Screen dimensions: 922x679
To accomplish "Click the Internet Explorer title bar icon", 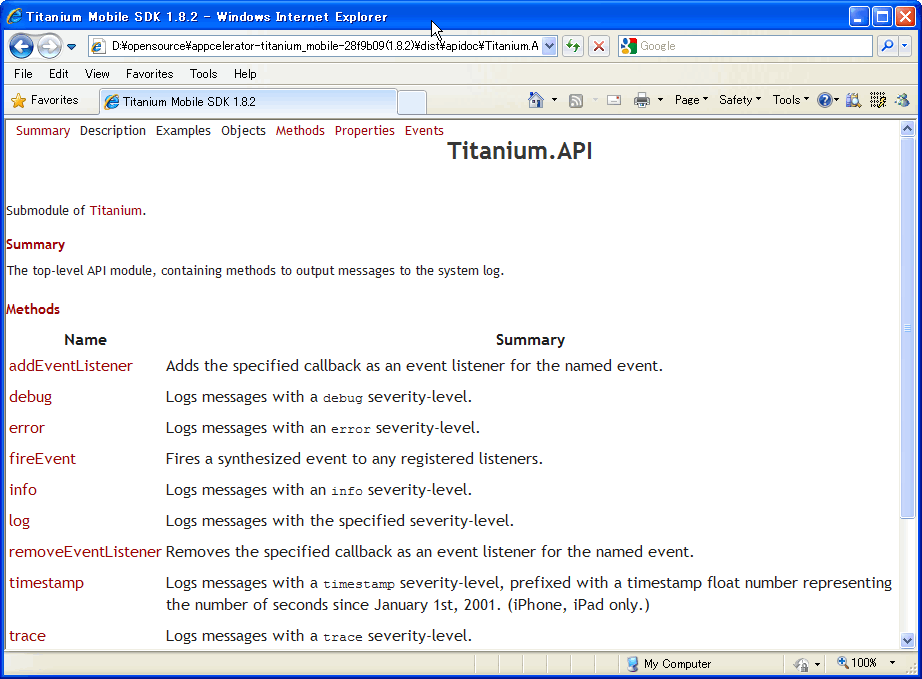I will 14,16.
